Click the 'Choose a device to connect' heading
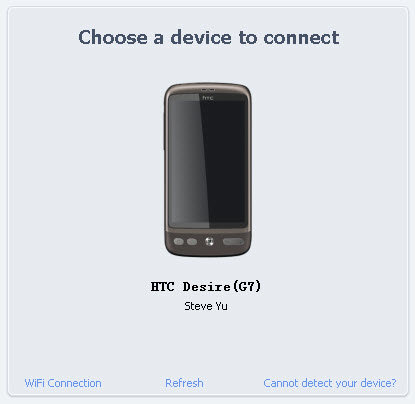The width and height of the screenshot is (415, 404). (x=209, y=37)
